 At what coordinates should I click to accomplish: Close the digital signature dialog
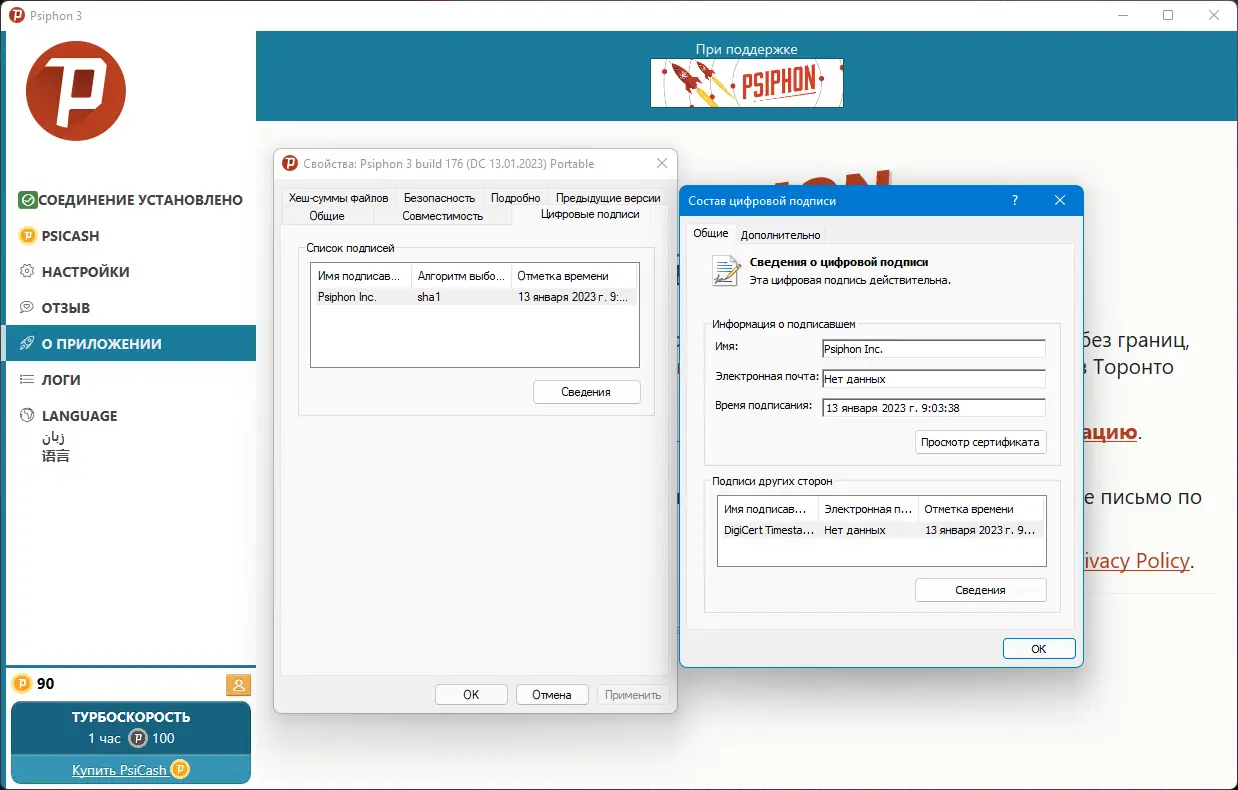click(x=1060, y=200)
